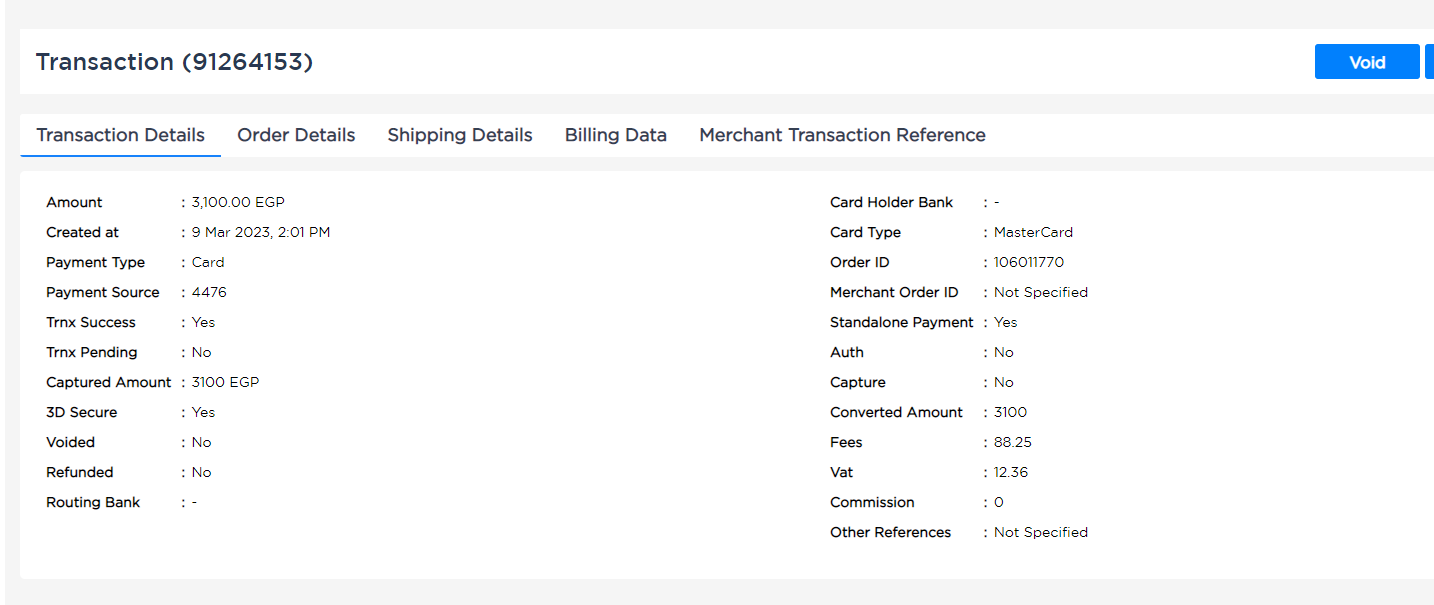Click Card Type value MasterCard
This screenshot has height=605, width=1434.
point(1033,232)
